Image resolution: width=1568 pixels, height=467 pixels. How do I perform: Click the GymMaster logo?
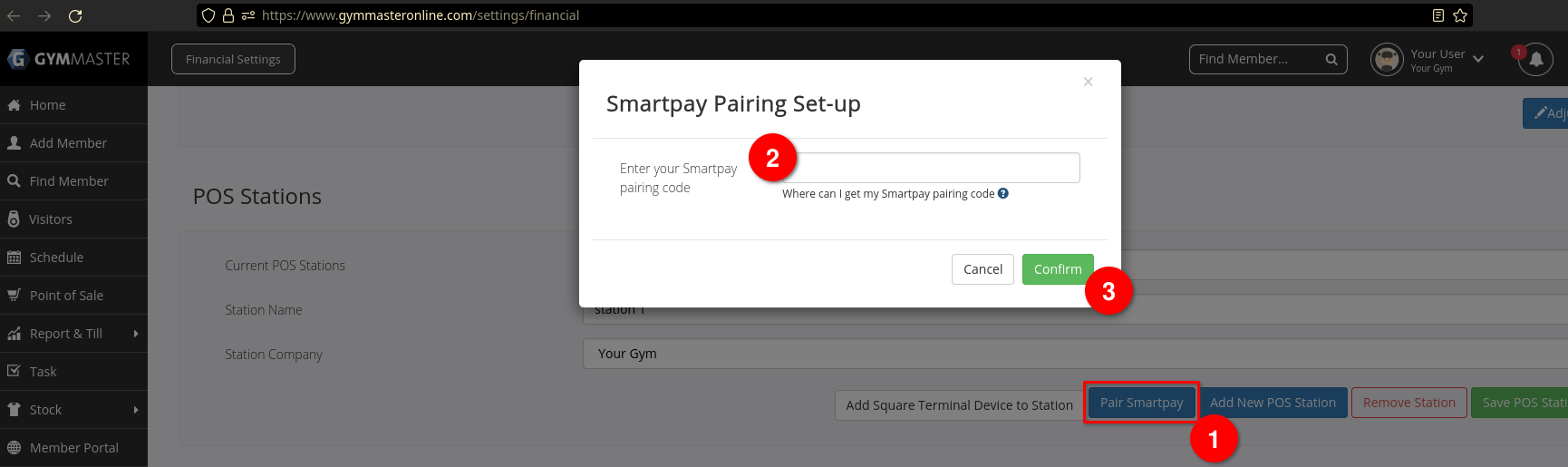[70, 59]
